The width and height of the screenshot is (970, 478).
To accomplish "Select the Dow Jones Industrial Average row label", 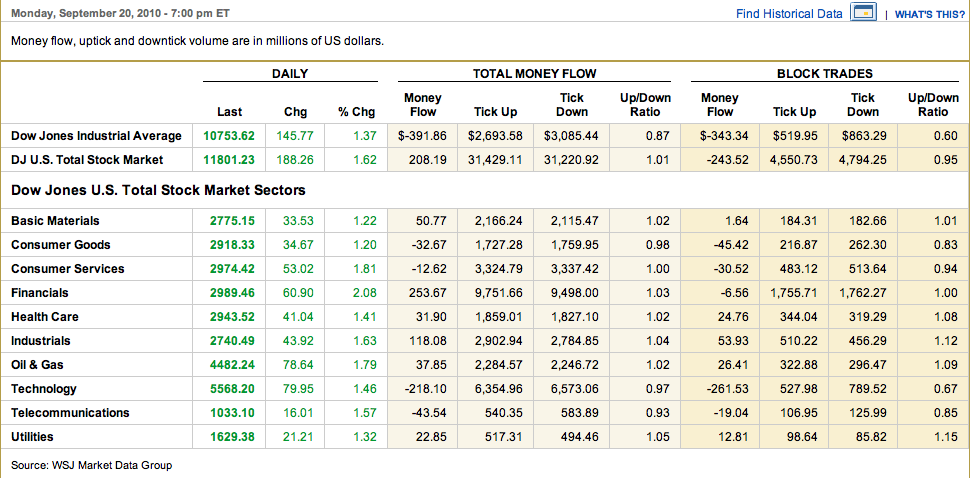I will (97, 135).
